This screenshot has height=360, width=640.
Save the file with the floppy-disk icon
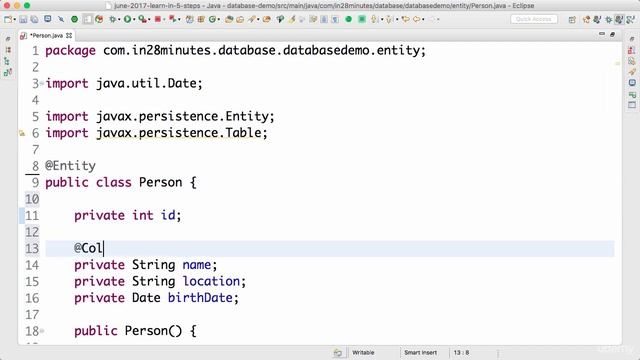point(23,19)
